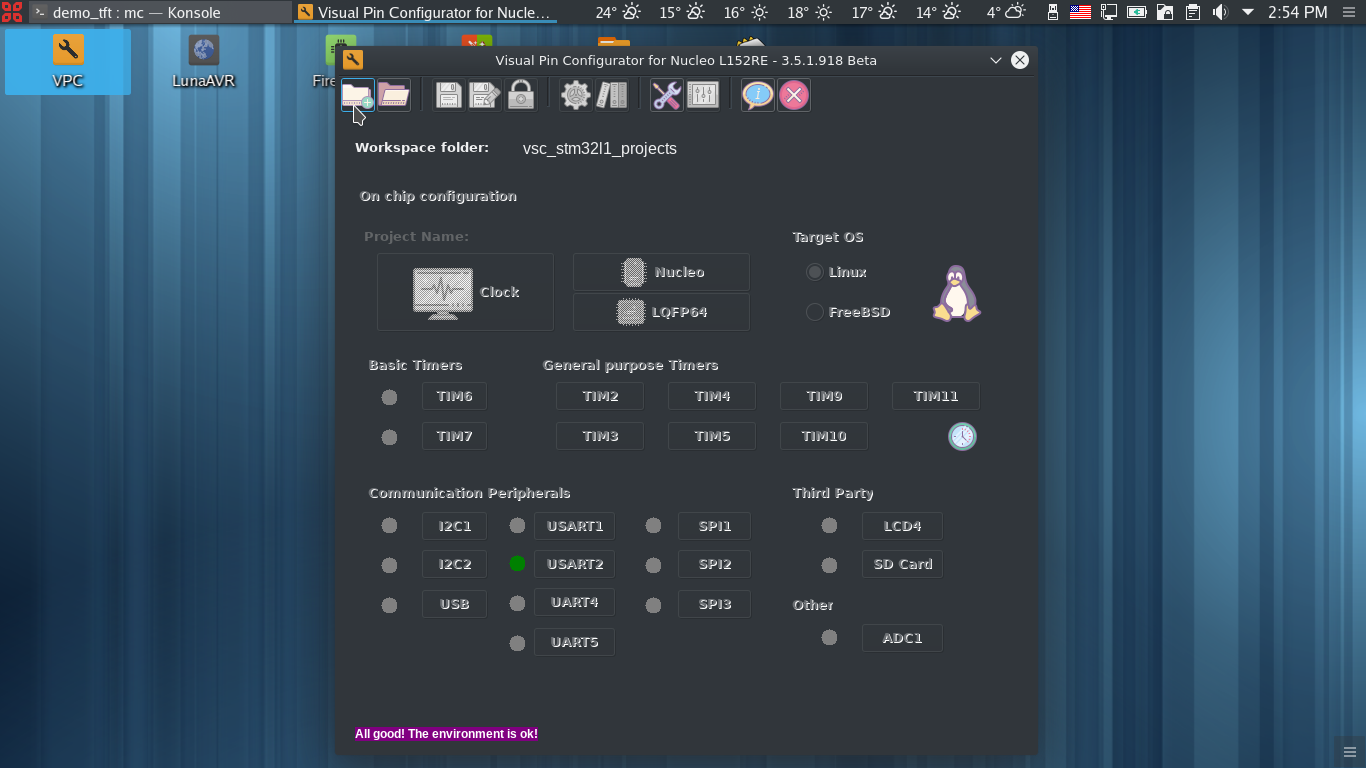Toggle the green USART2 indicator
The height and width of the screenshot is (768, 1366).
click(x=517, y=564)
